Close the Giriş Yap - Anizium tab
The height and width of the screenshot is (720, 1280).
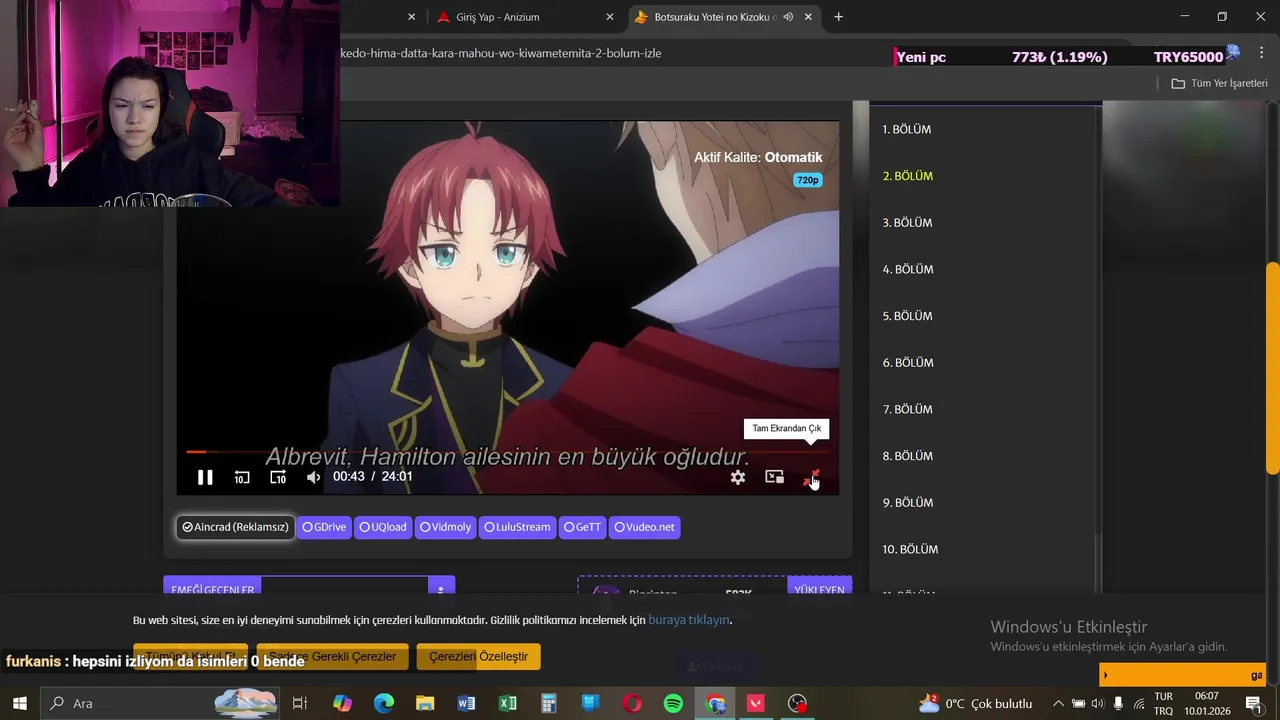610,17
